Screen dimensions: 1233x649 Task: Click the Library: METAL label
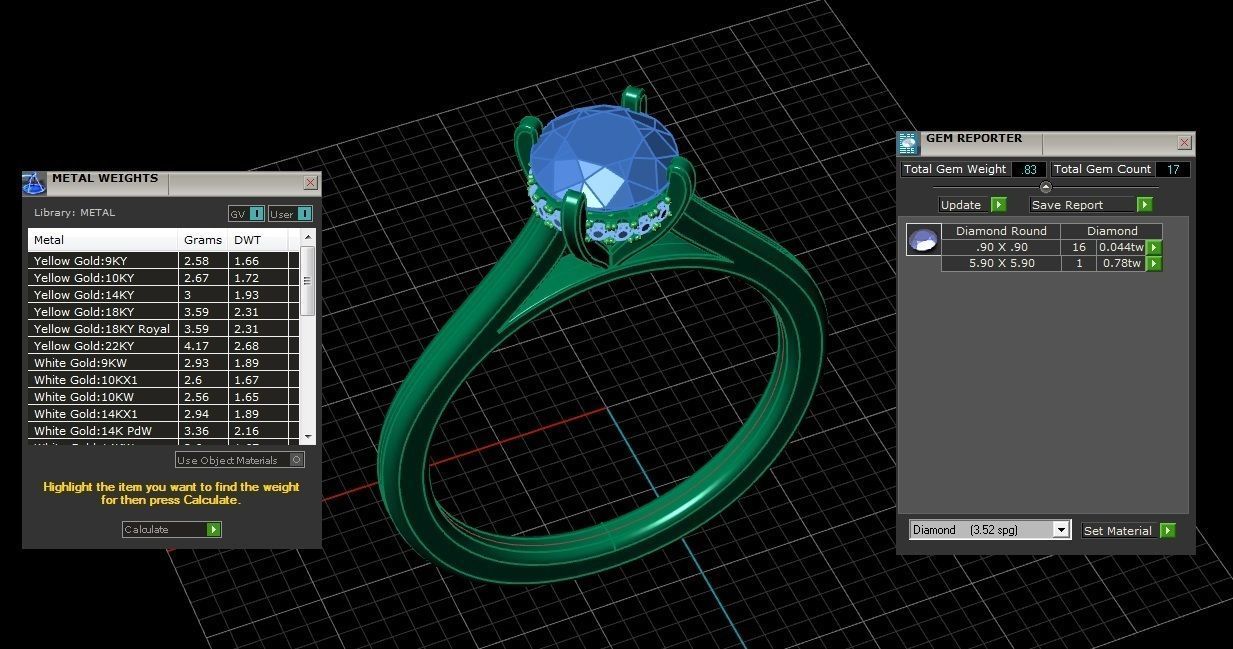point(74,213)
